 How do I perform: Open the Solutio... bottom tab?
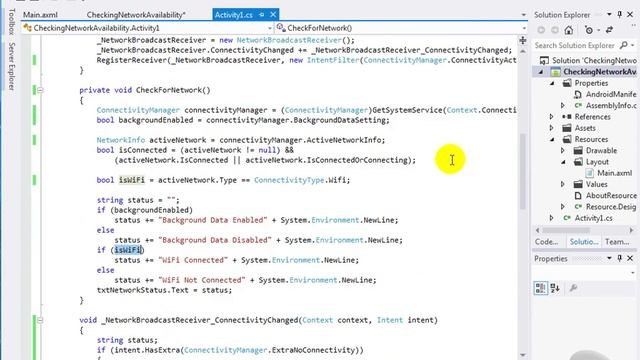[584, 242]
